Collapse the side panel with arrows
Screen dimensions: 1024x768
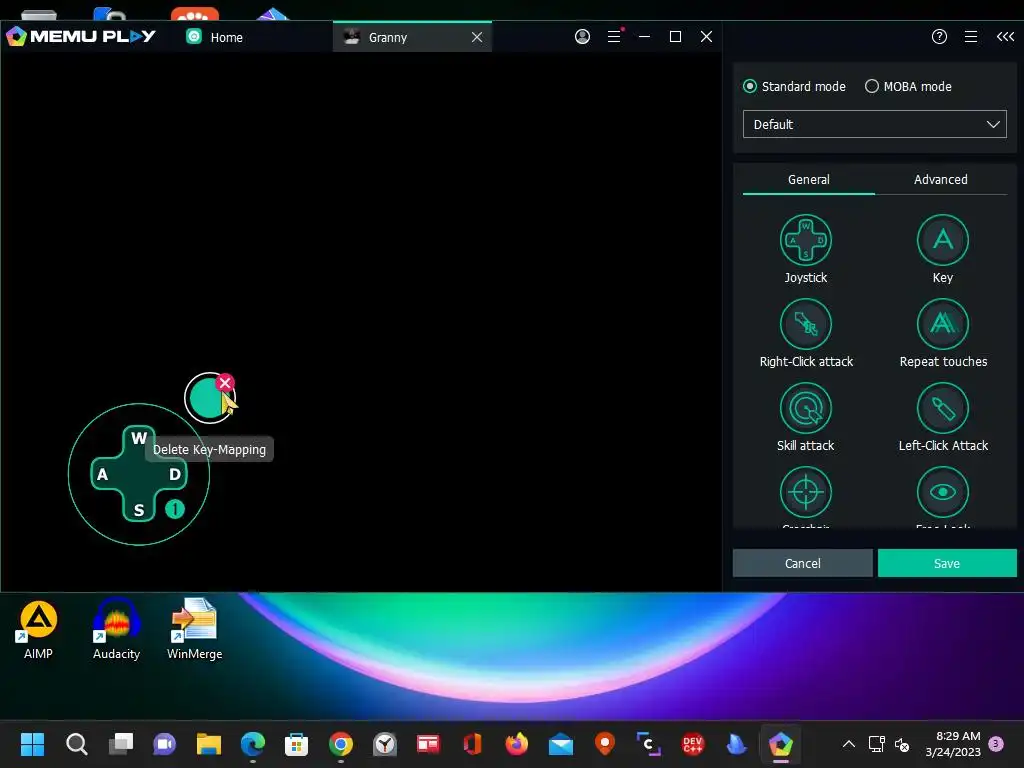pos(1005,37)
